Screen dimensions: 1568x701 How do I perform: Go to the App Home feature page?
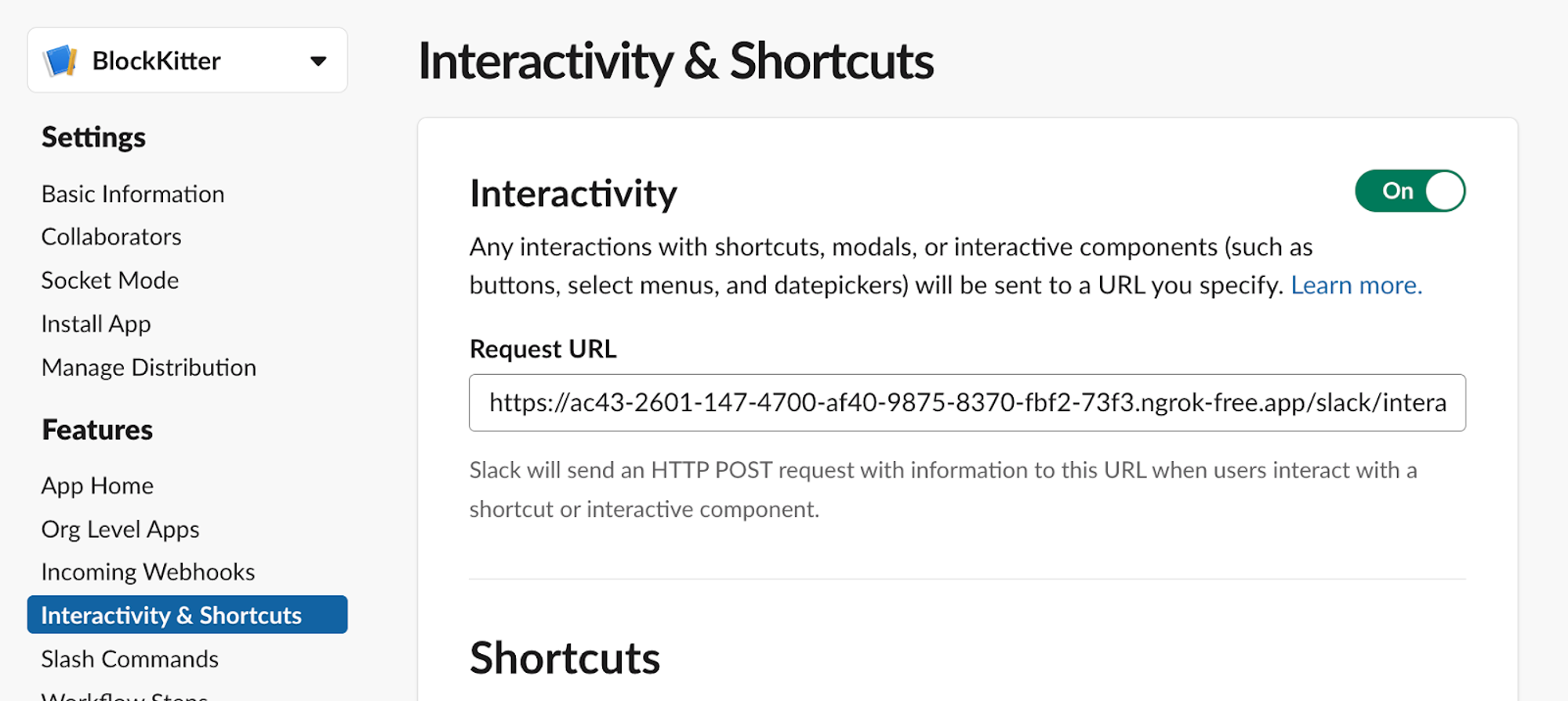pyautogui.click(x=97, y=485)
